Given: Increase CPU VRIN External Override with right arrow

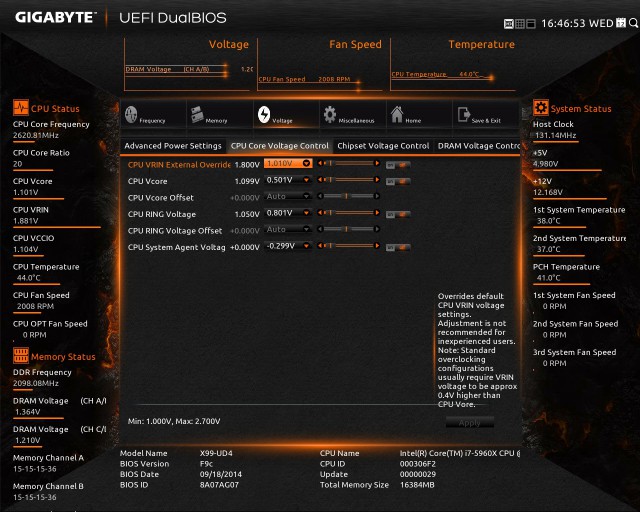Looking at the screenshot, I should pyautogui.click(x=377, y=163).
